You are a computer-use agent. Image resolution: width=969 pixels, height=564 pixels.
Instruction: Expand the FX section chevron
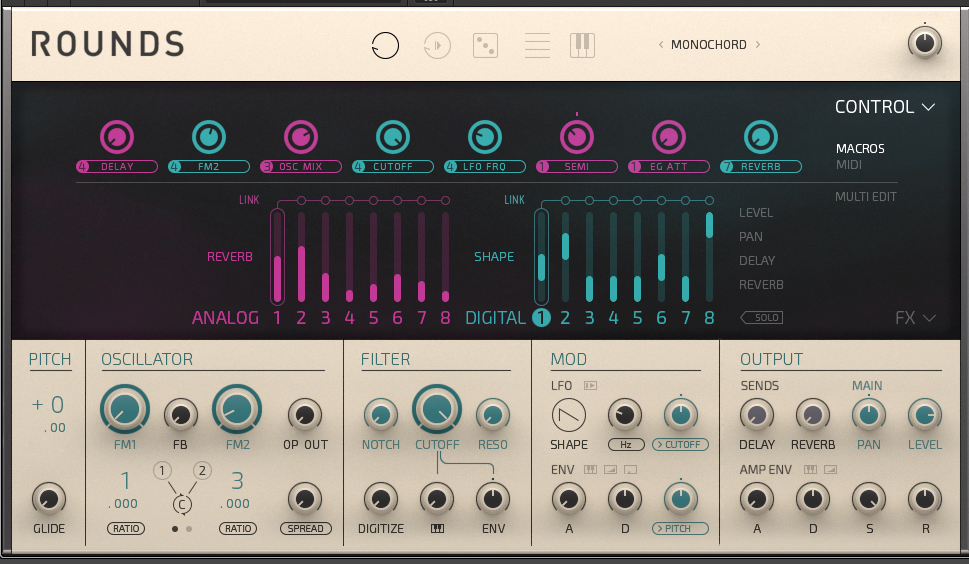click(915, 318)
